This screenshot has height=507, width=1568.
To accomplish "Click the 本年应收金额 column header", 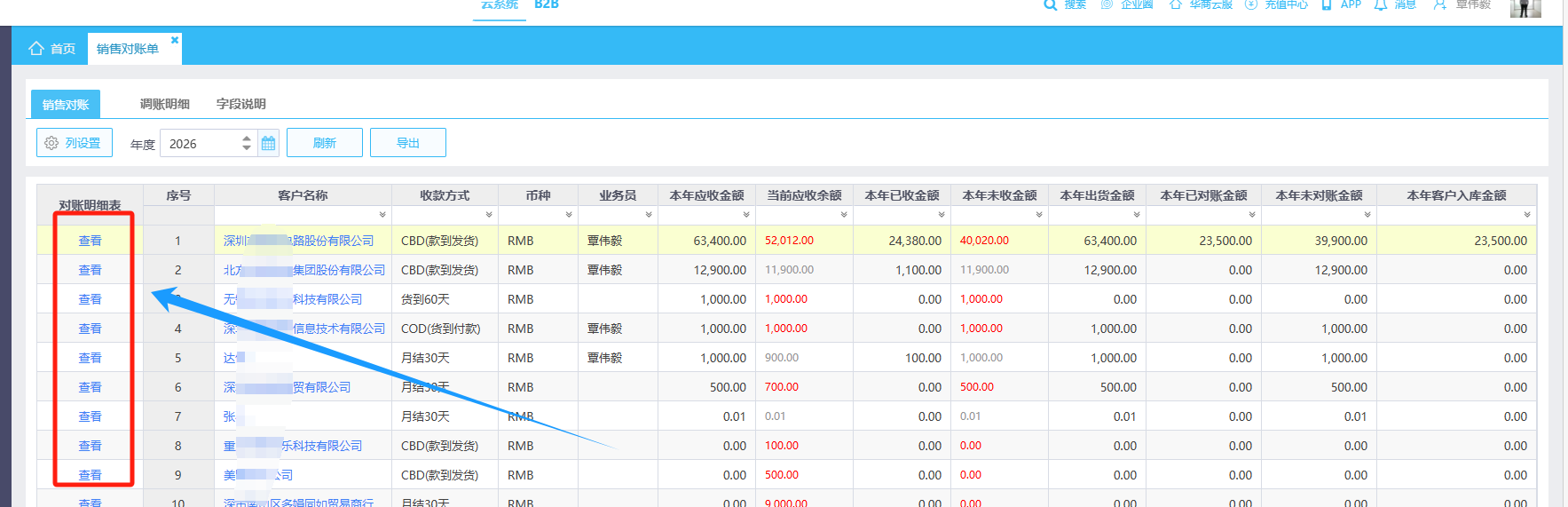I will 706,195.
